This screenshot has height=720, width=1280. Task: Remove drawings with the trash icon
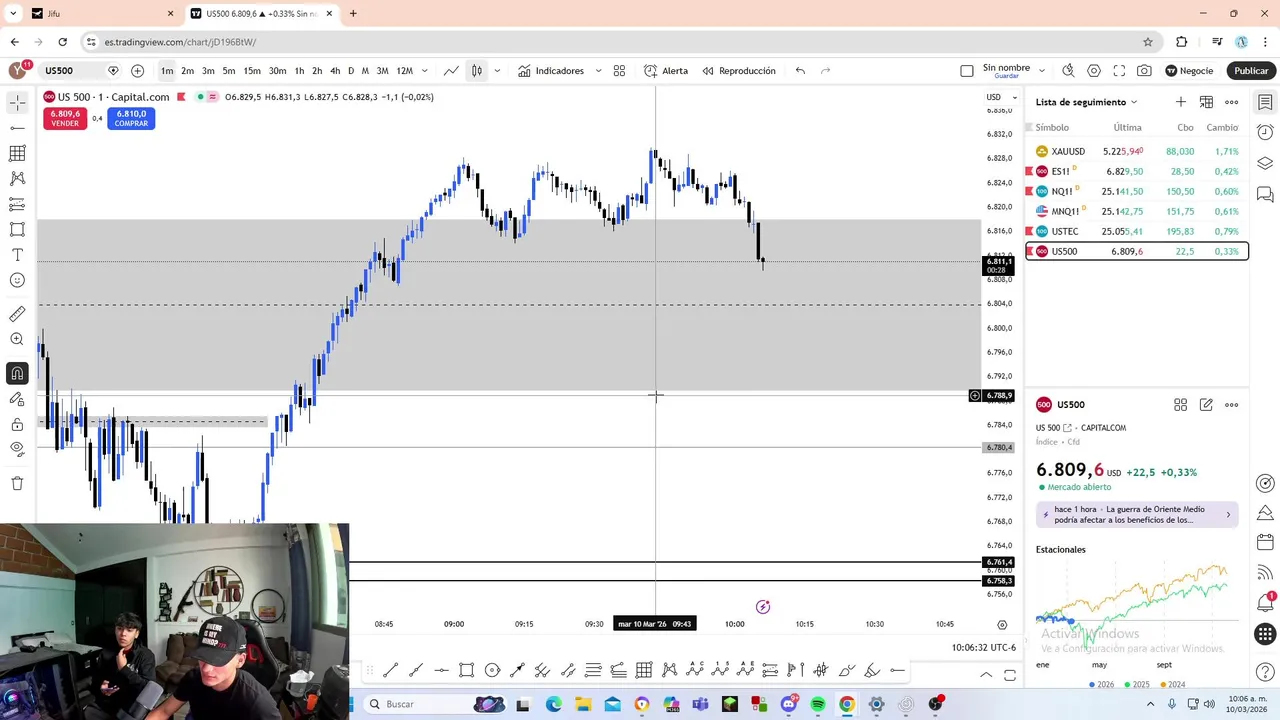[x=17, y=483]
